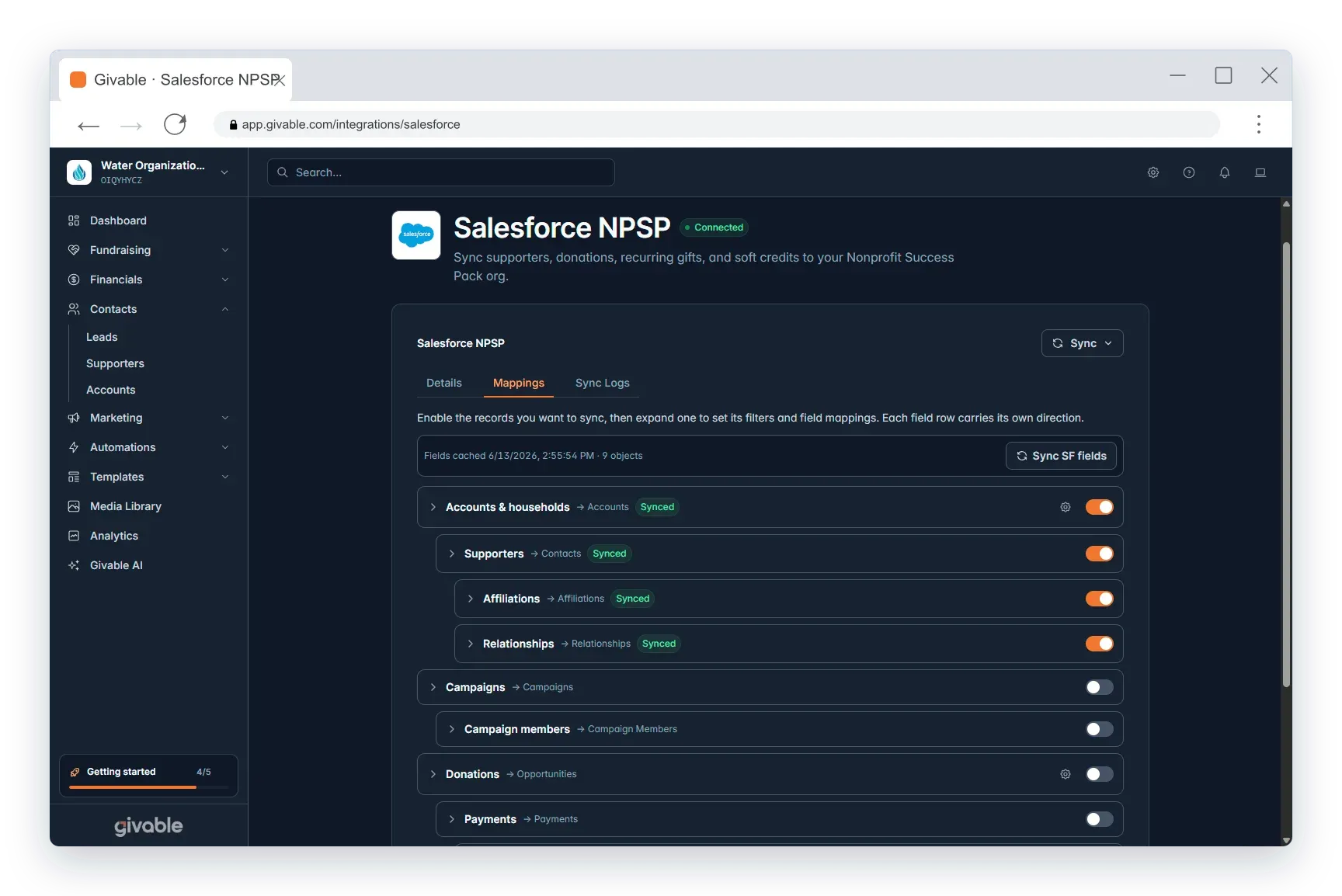
Task: Open the Sync dropdown button
Action: pyautogui.click(x=1082, y=343)
